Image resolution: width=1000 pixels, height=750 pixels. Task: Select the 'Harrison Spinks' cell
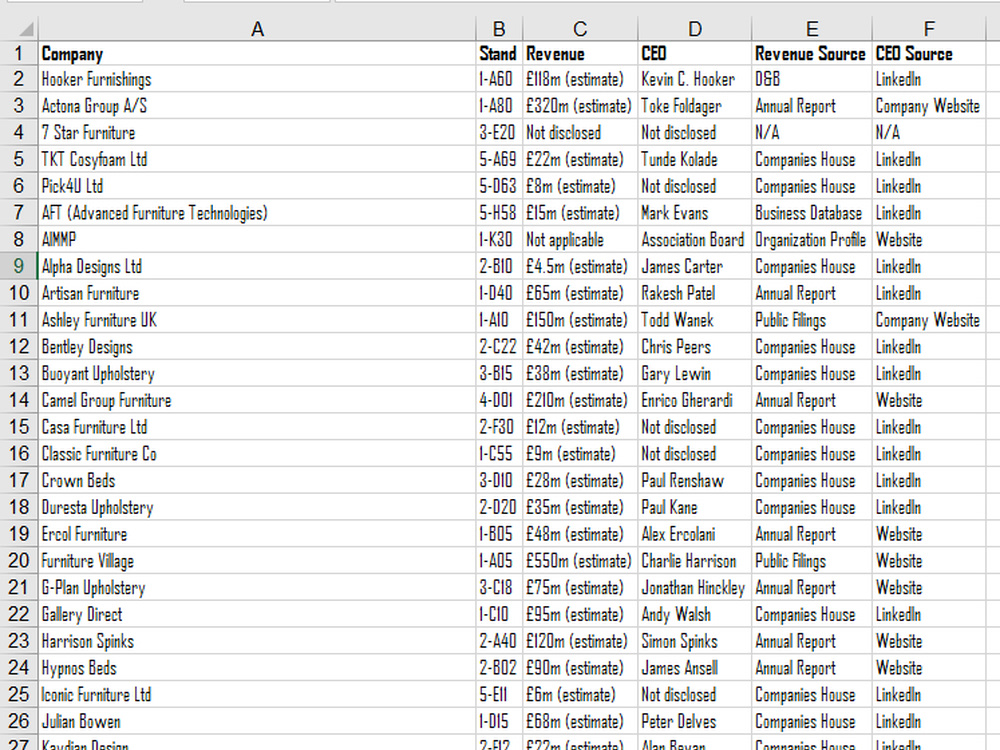(257, 642)
